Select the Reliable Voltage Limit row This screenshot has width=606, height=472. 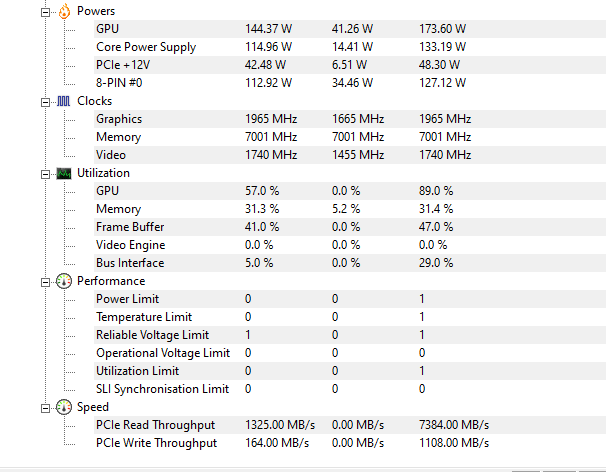(x=350, y=335)
